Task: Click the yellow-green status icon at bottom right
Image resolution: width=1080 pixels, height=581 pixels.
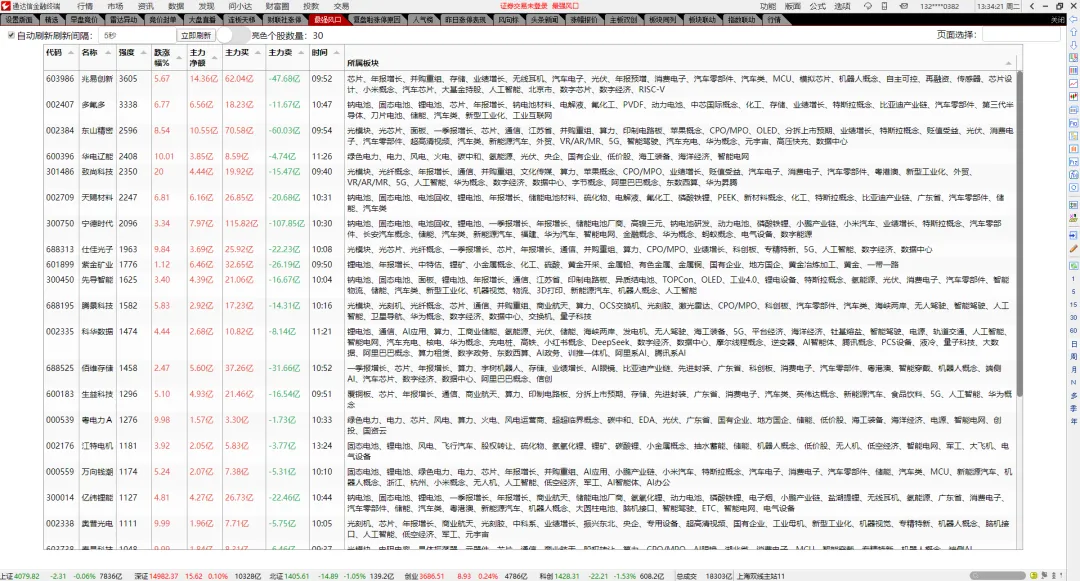Action: pos(1034,575)
